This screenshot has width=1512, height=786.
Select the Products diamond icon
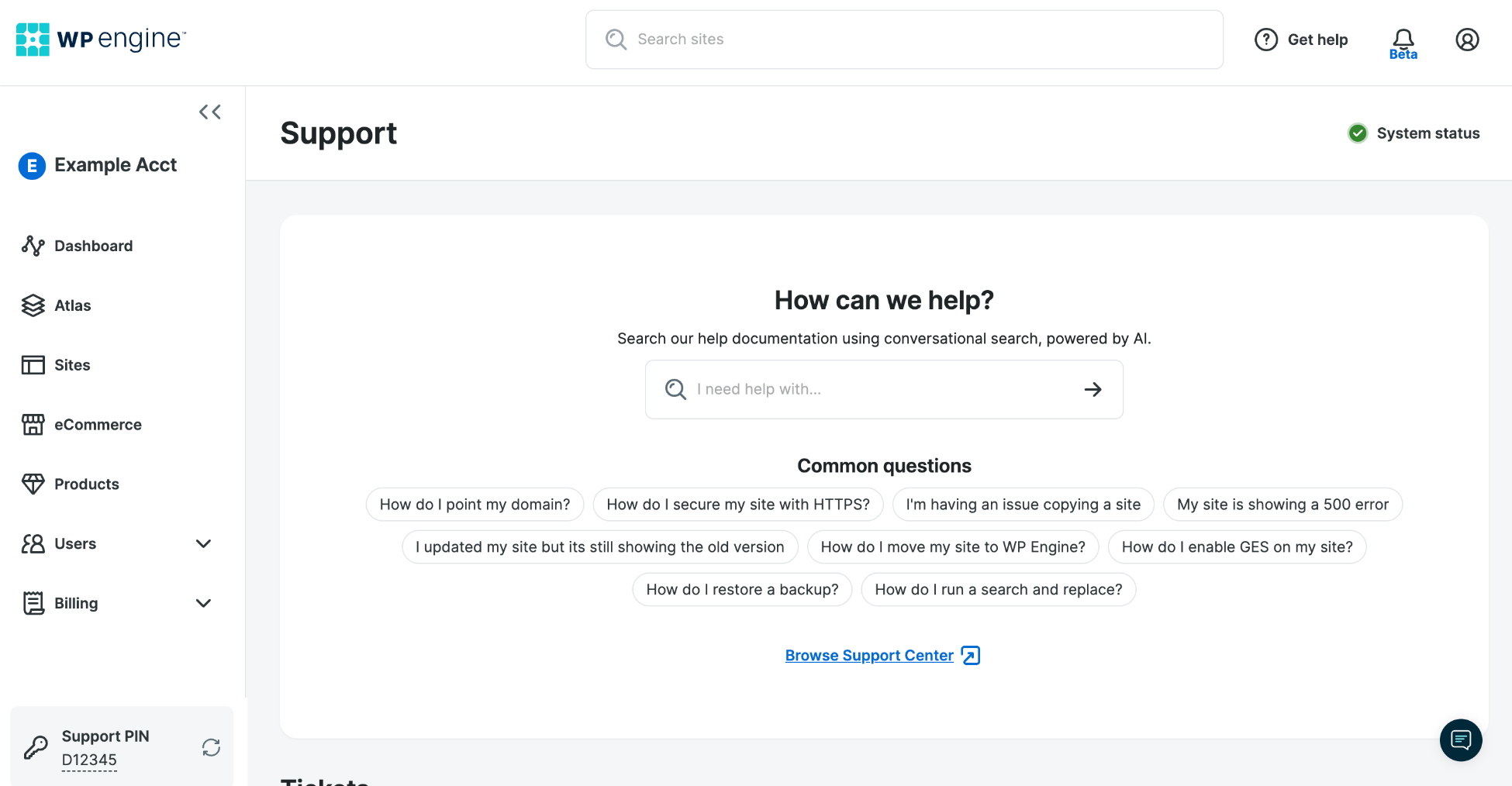click(x=33, y=484)
